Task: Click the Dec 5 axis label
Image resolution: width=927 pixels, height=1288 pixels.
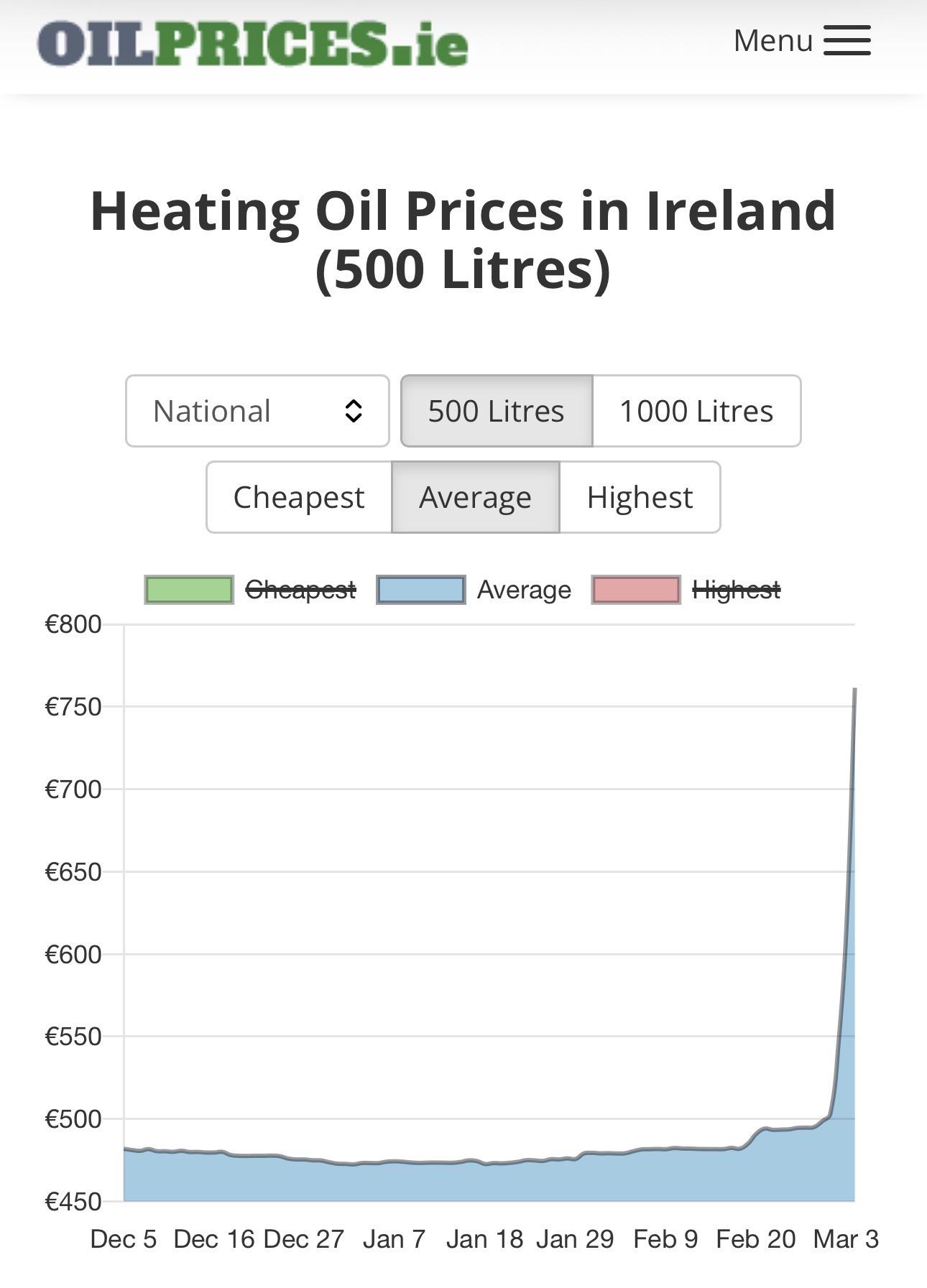Action: (124, 1239)
